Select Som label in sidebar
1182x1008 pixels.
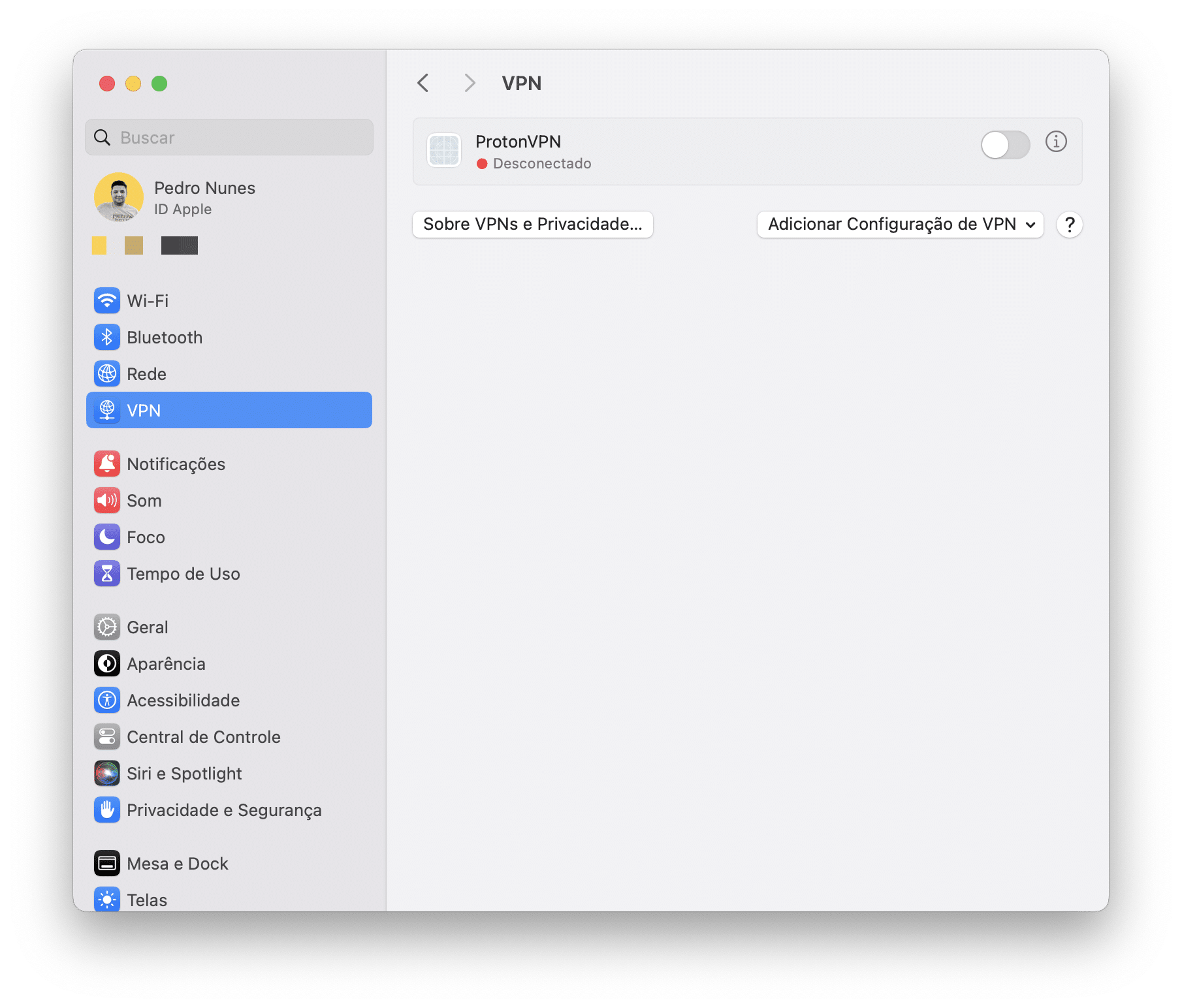144,501
